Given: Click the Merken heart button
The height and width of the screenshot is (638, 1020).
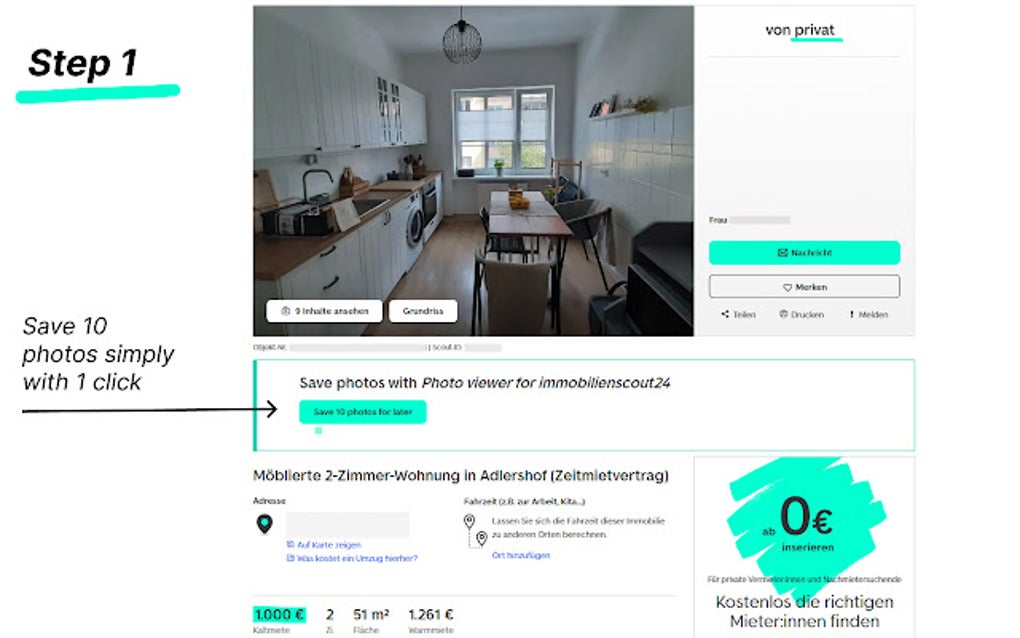Looking at the screenshot, I should click(x=804, y=287).
